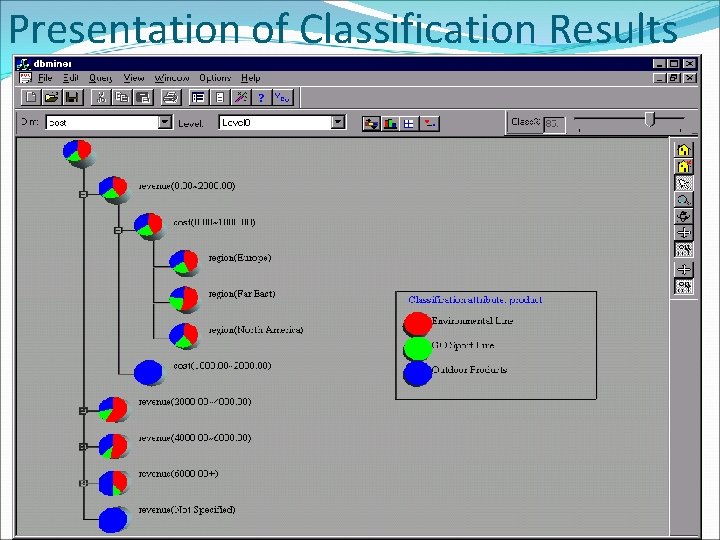
Task: Click the lower crosshair move tool
Action: (684, 270)
